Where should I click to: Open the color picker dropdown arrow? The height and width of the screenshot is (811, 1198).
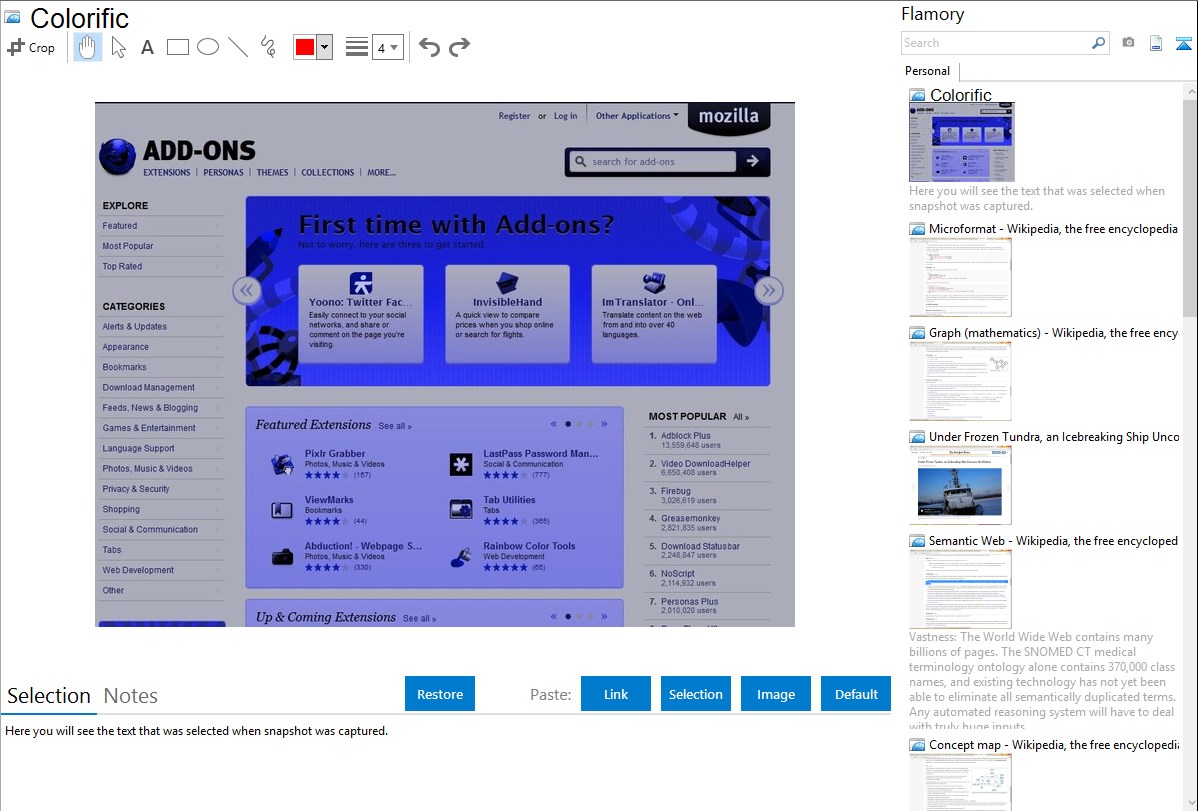(324, 47)
